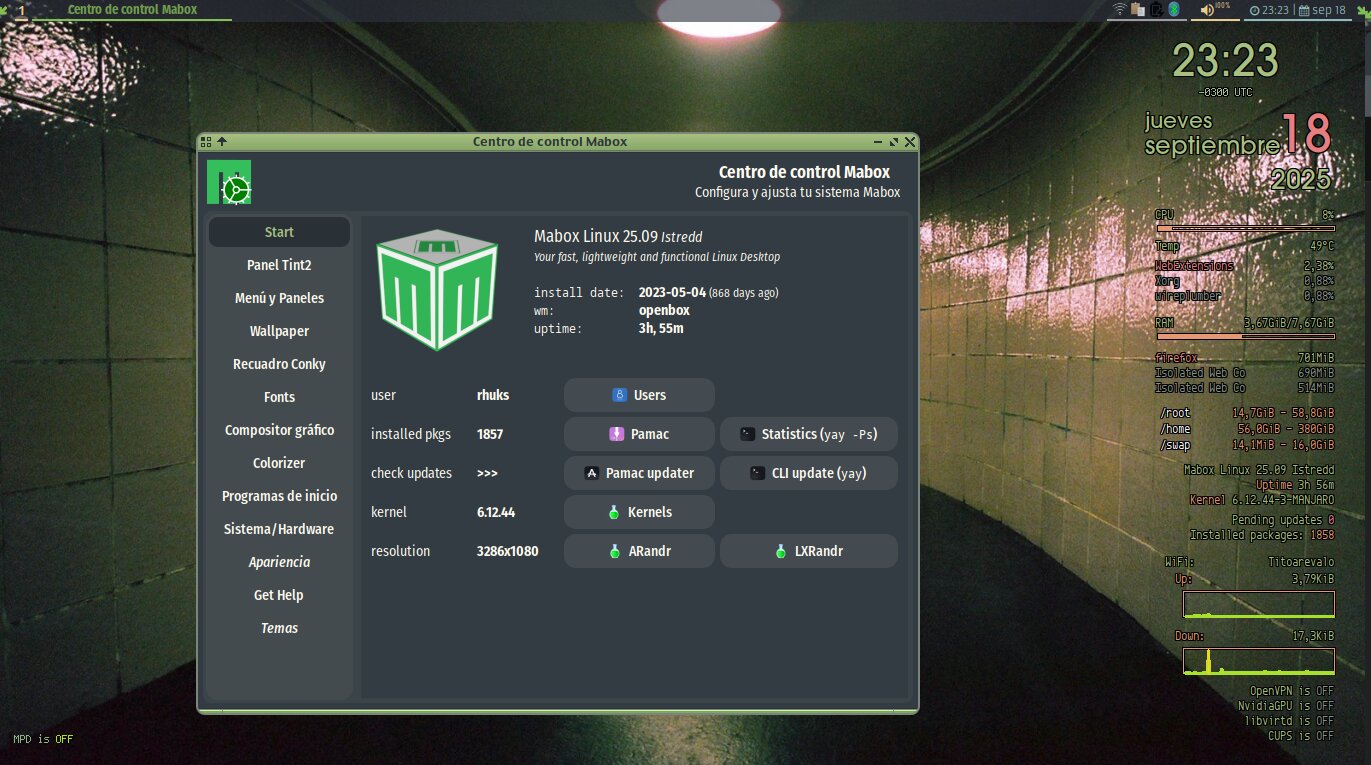Click the Mabox control center gear logo
The height and width of the screenshot is (765, 1371).
pyautogui.click(x=229, y=182)
